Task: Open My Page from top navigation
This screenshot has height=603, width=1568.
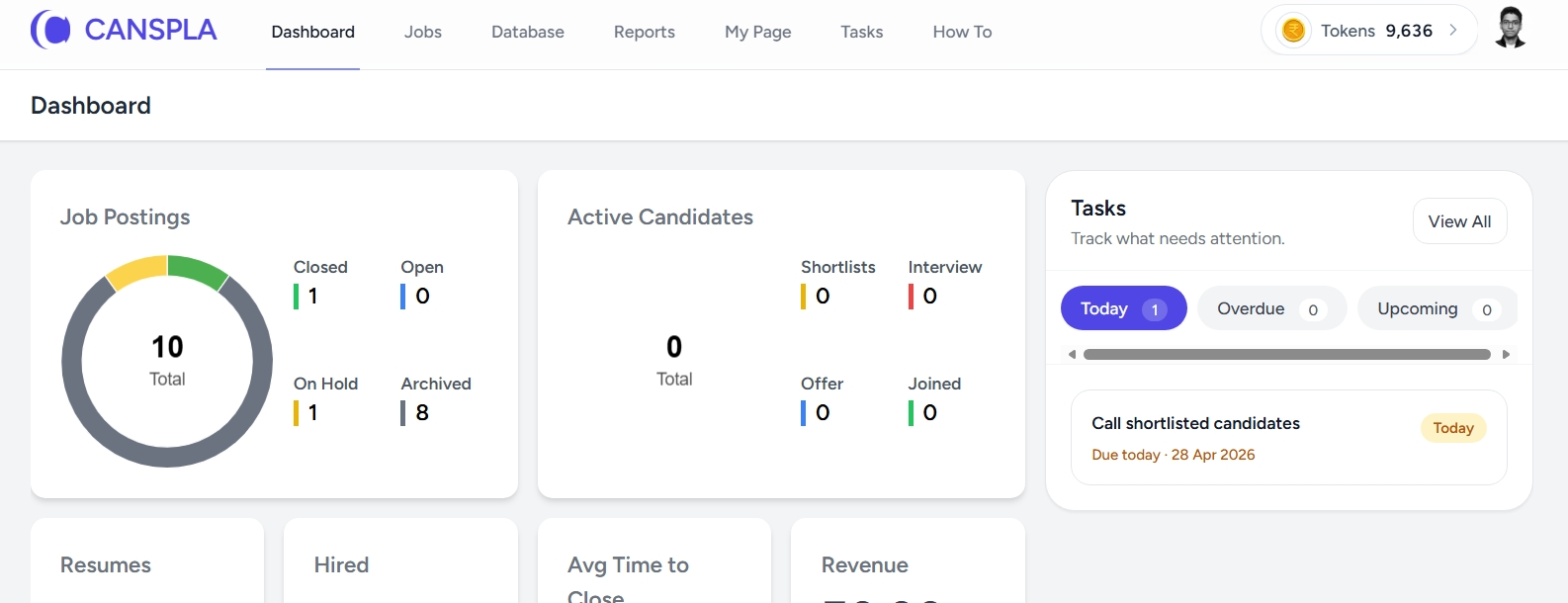Action: pos(758,32)
